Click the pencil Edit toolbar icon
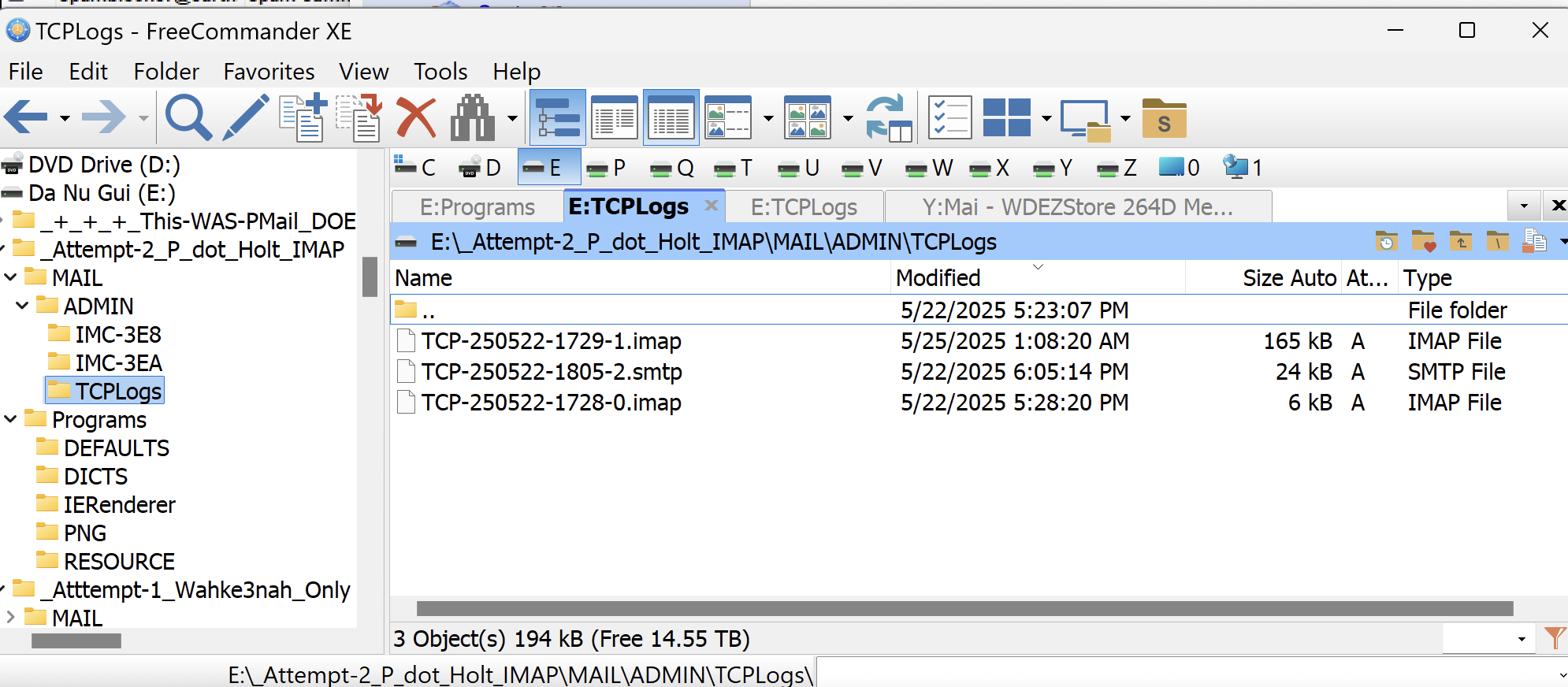The width and height of the screenshot is (1568, 687). (246, 118)
